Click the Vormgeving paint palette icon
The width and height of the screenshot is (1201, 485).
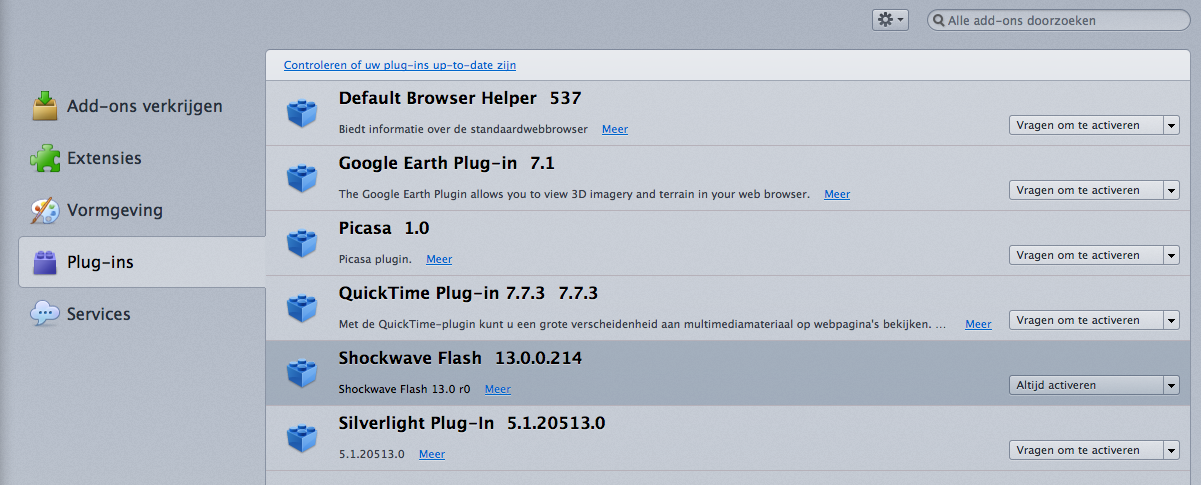point(45,210)
